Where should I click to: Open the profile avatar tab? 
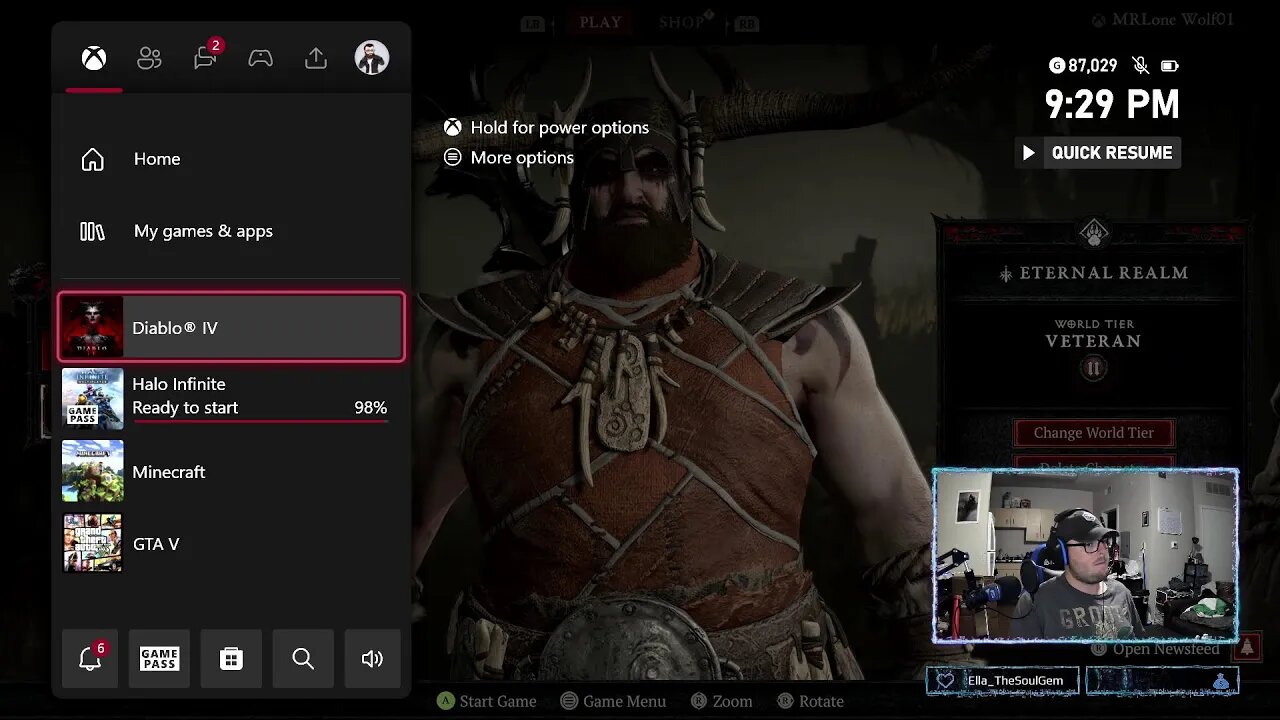[371, 58]
